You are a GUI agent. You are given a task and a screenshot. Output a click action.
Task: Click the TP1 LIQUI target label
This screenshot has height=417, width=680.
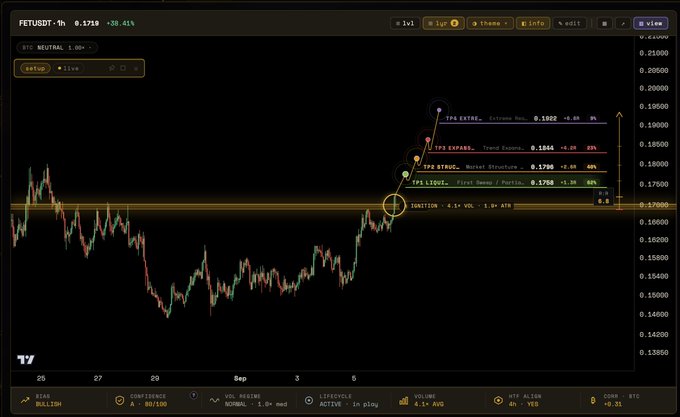point(430,182)
